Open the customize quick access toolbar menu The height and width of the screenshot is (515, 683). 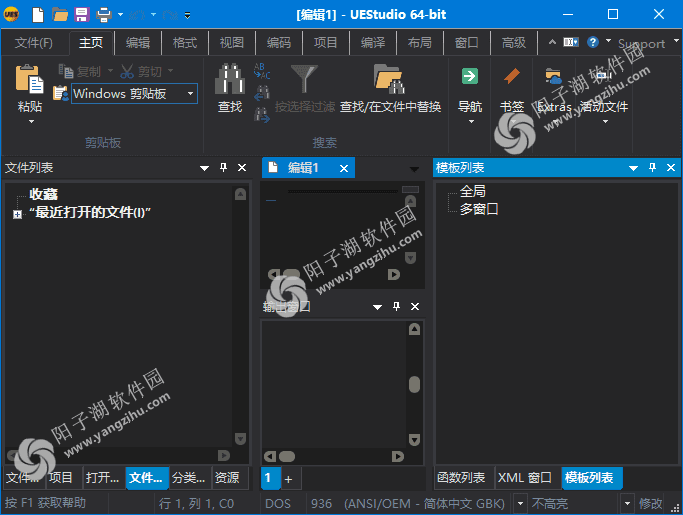point(187,15)
